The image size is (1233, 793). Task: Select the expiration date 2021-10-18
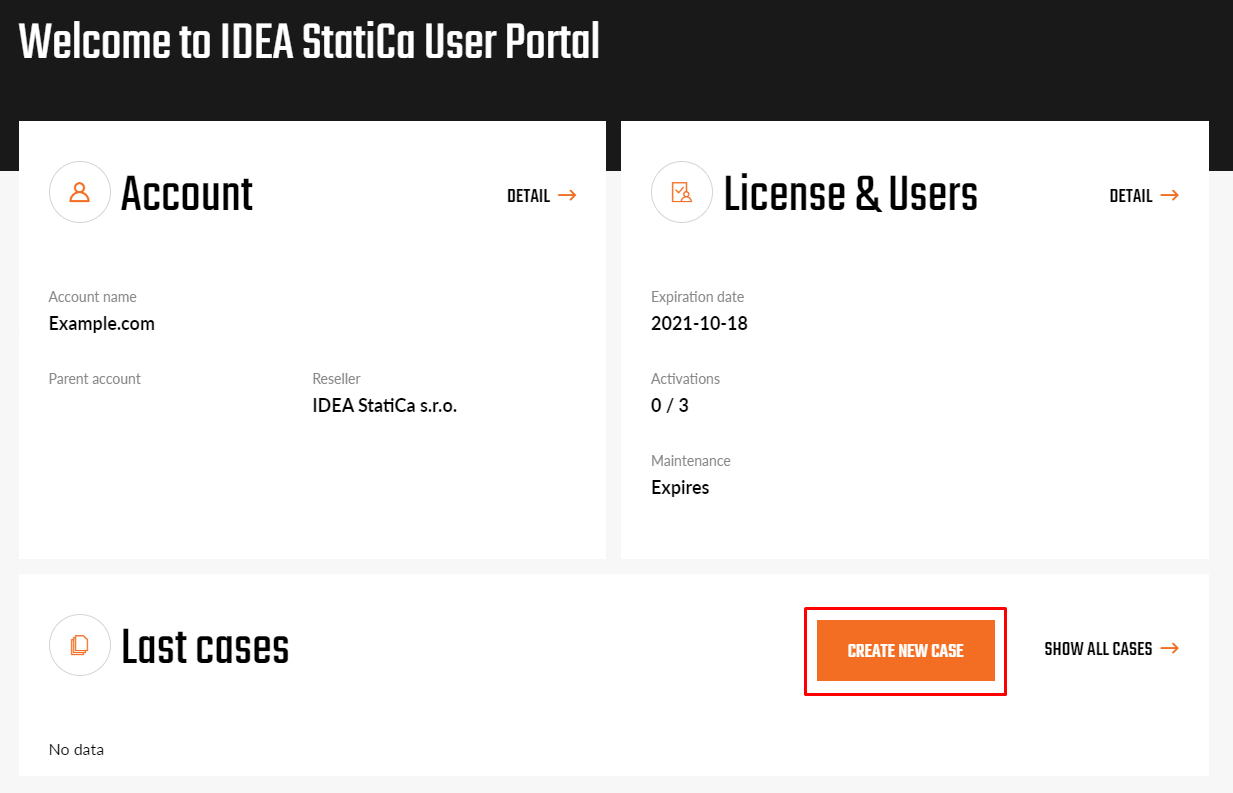click(x=699, y=323)
